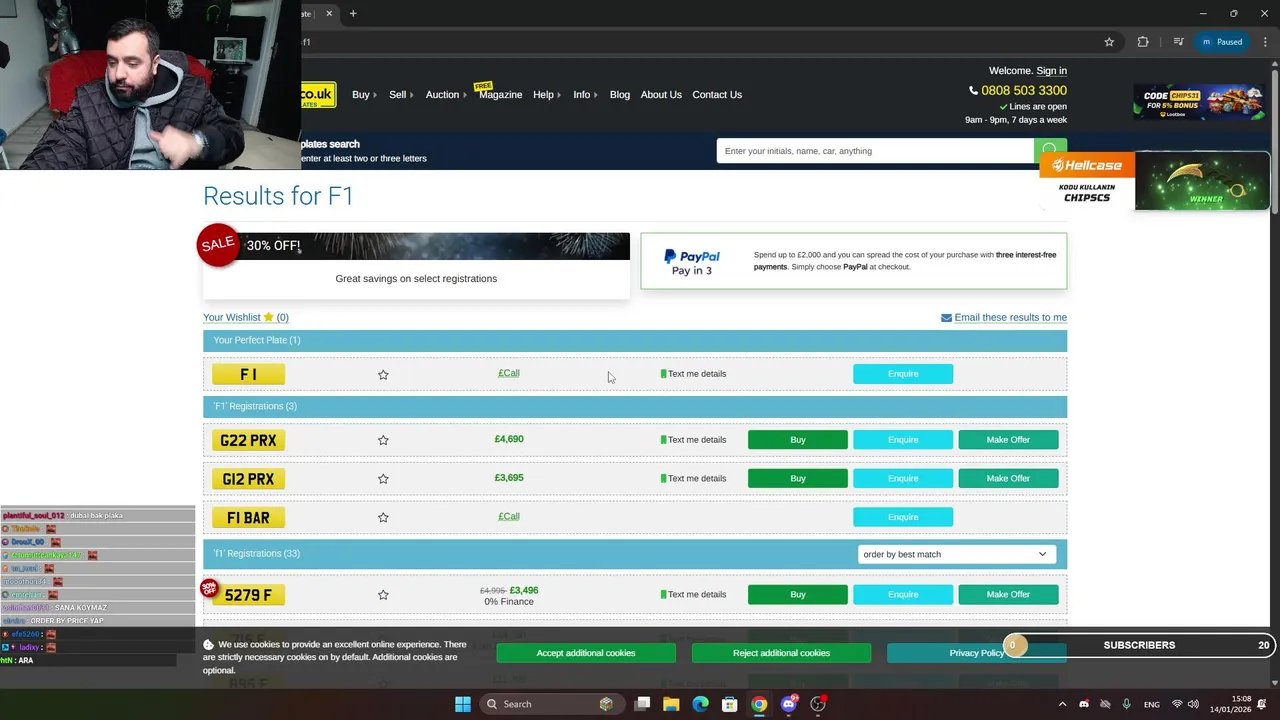The image size is (1280, 720).
Task: Buy the G12 PRX plate
Action: click(x=798, y=478)
